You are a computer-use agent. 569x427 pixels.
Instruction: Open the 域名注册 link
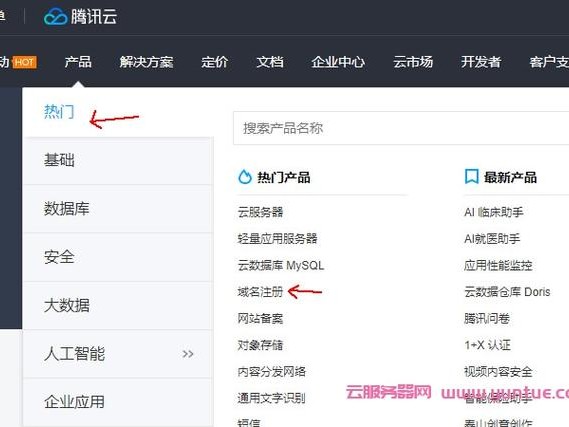click(x=260, y=292)
